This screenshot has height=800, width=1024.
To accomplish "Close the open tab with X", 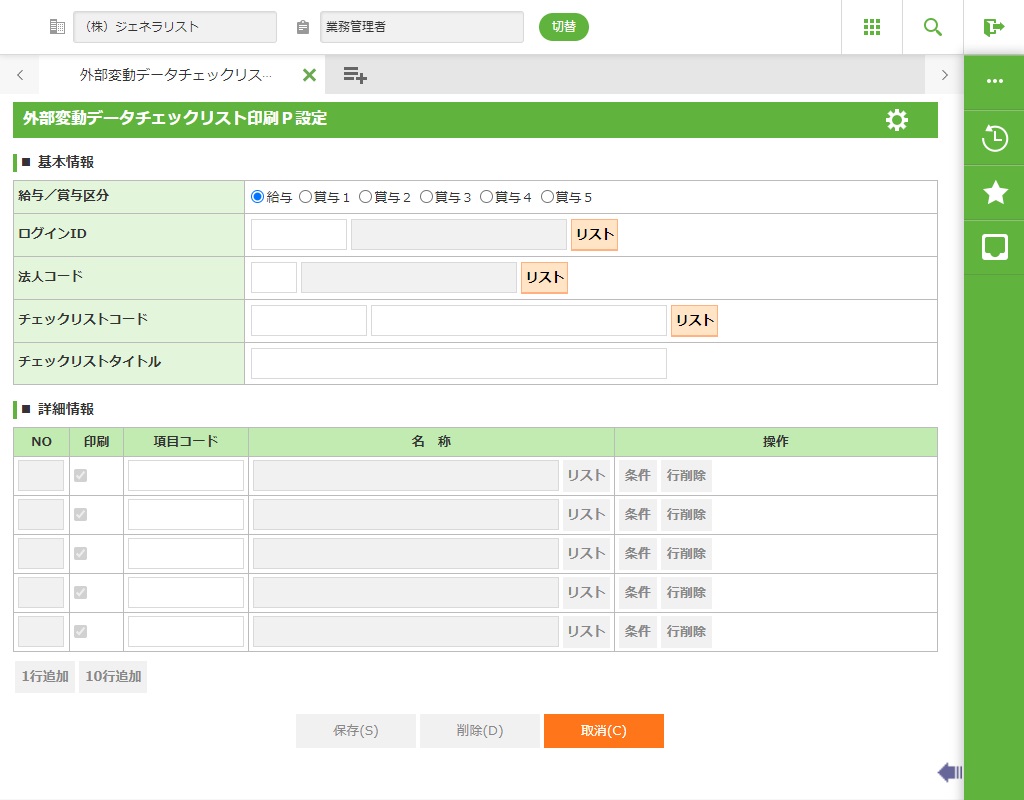I will pos(309,75).
